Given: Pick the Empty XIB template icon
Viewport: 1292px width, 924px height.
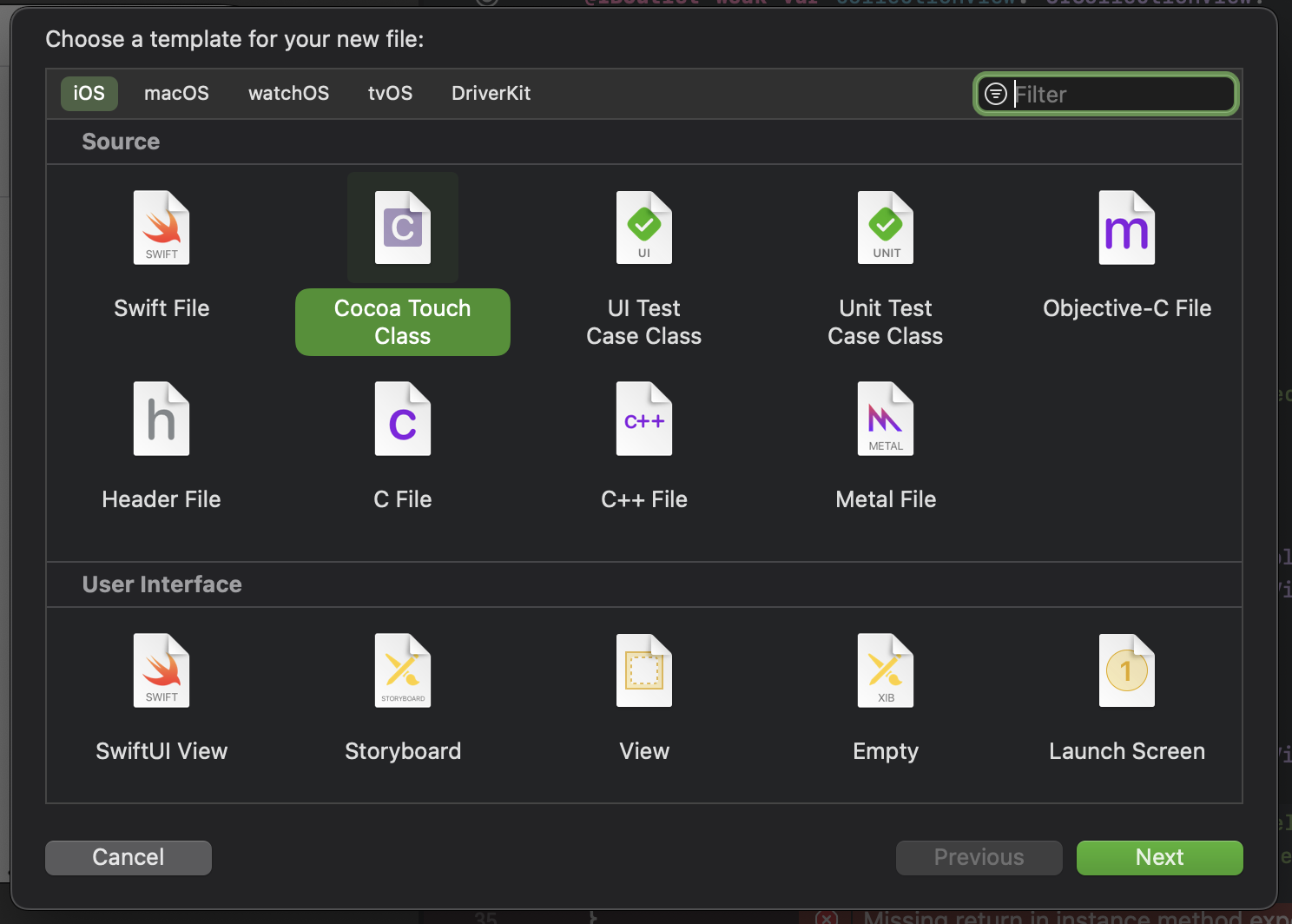Looking at the screenshot, I should (x=886, y=670).
